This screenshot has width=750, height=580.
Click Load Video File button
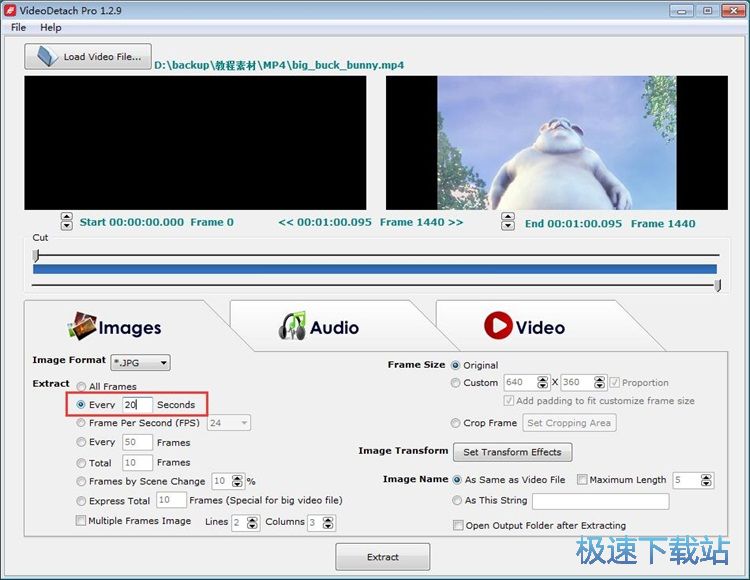click(x=88, y=56)
